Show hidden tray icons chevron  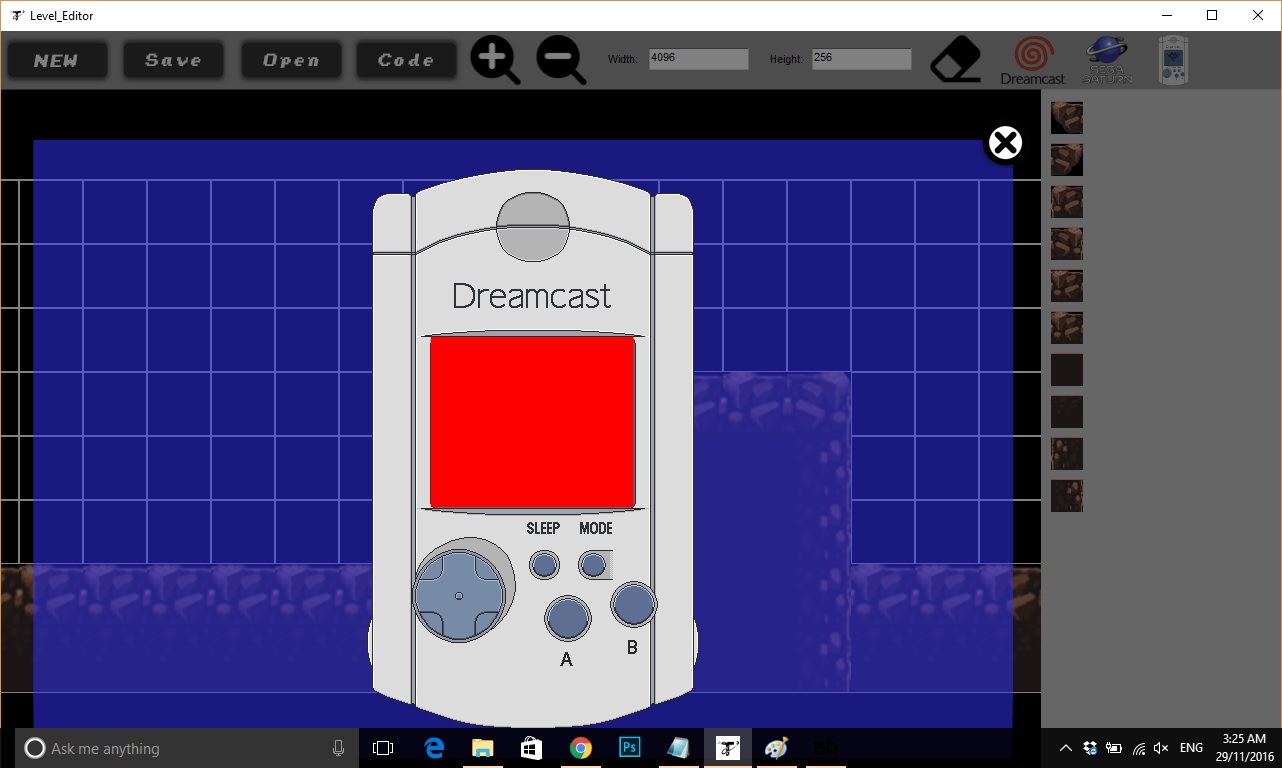[1066, 748]
